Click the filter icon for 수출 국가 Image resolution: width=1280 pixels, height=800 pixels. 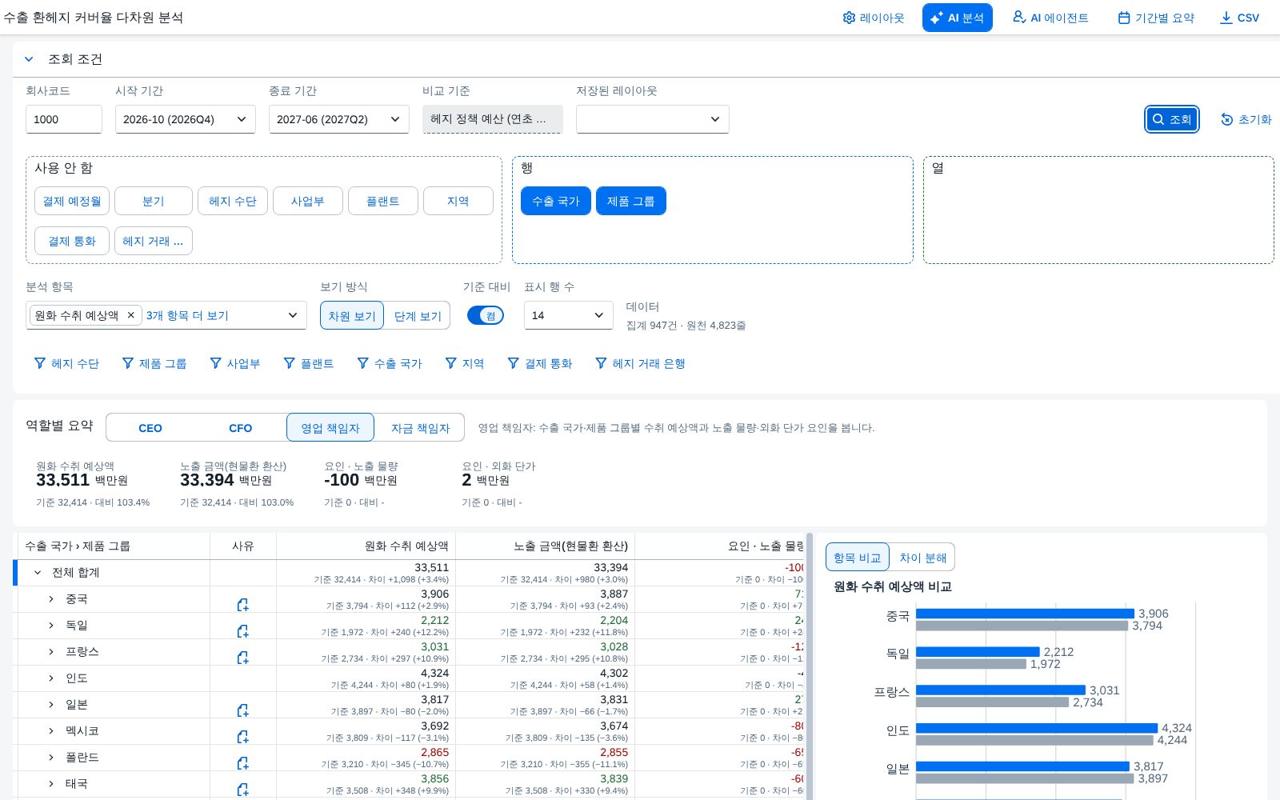tap(363, 364)
